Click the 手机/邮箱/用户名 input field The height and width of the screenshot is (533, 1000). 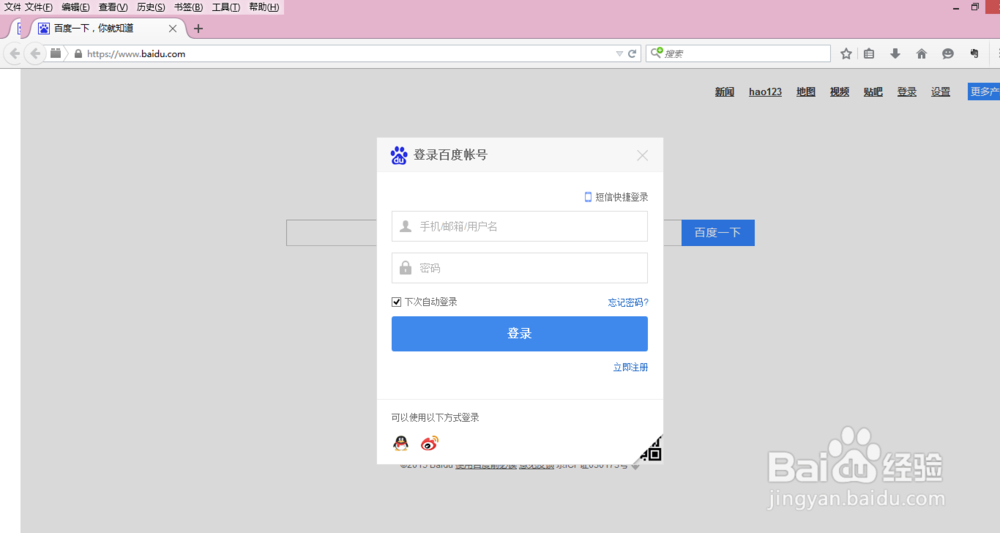[x=520, y=226]
